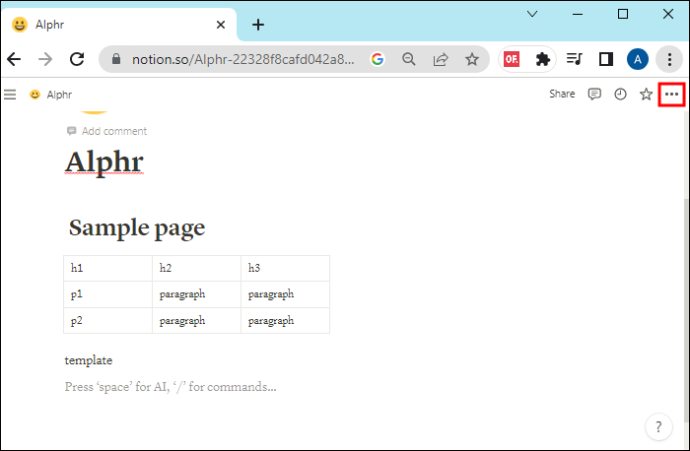Minimize the browser window
This screenshot has height=451, width=690.
coord(578,14)
